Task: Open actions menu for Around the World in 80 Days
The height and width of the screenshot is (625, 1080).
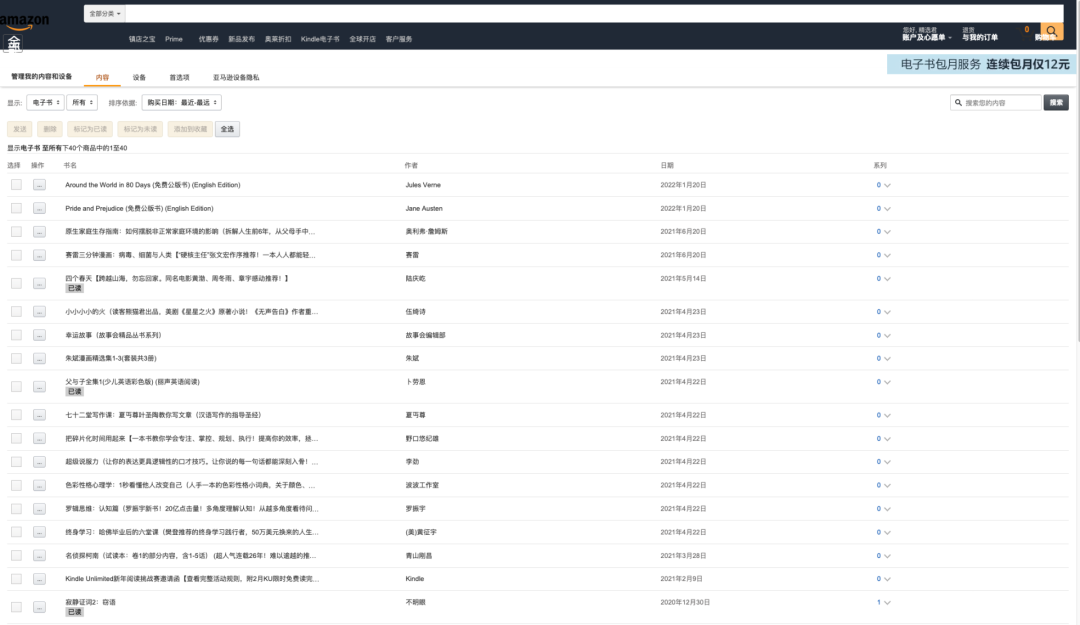Action: (39, 185)
